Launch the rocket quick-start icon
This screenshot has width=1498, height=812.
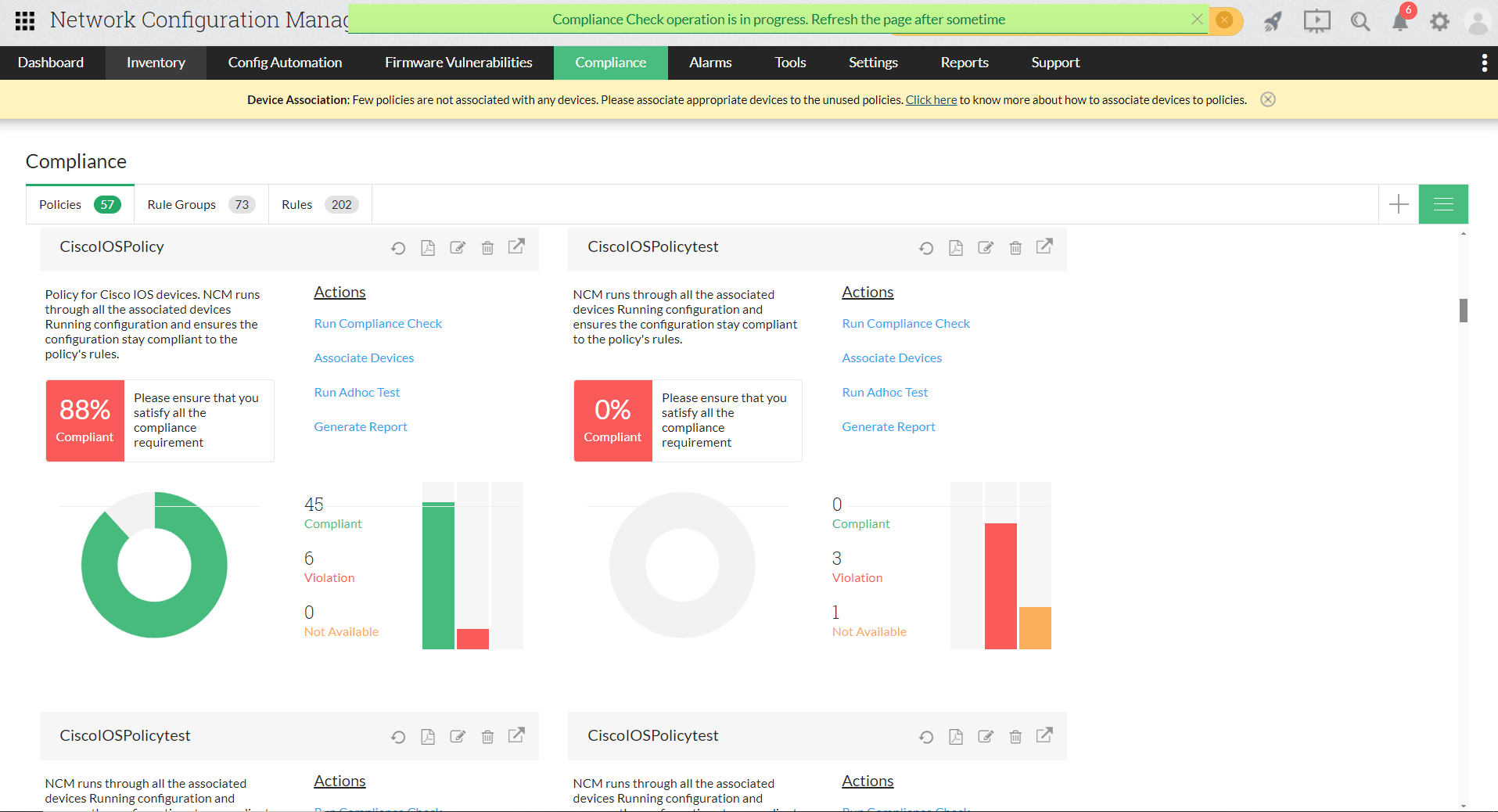click(1271, 21)
